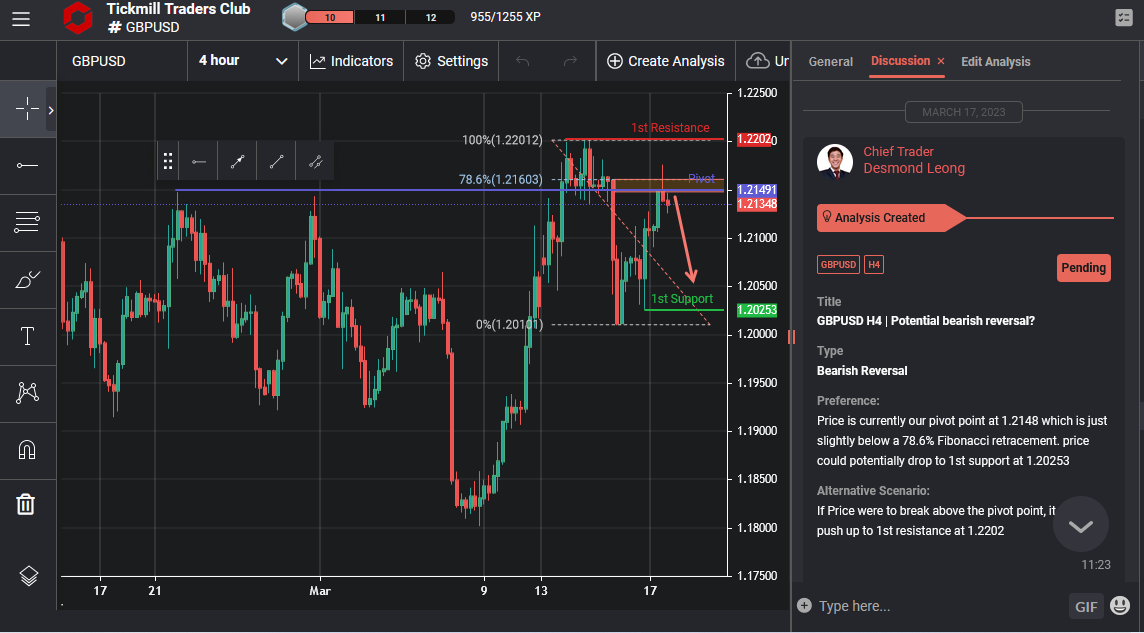Screen dimensions: 1144x633
Task: Open the layers object tree icon
Action: tap(28, 576)
